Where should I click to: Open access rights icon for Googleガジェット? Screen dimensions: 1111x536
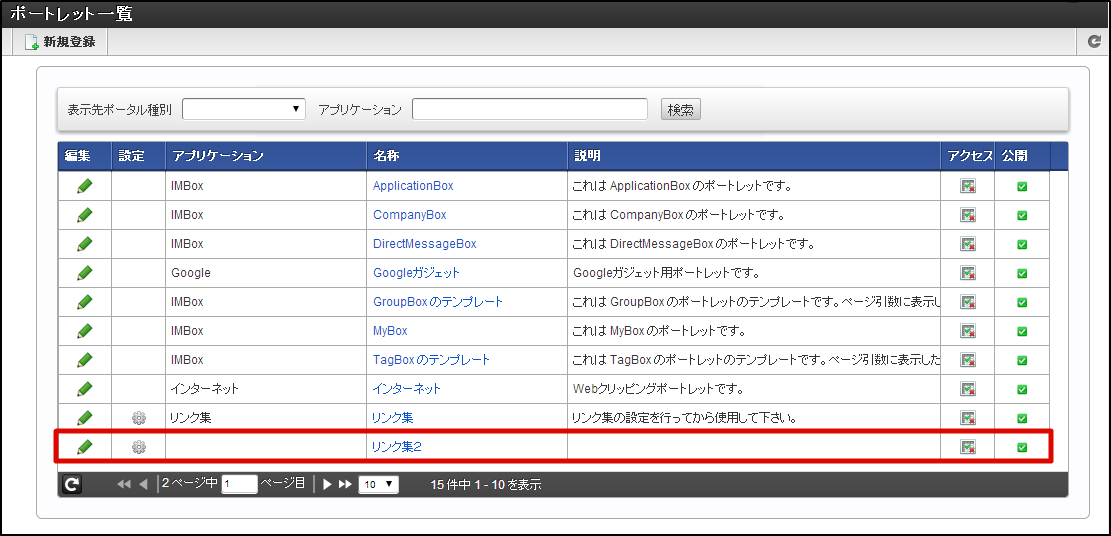point(968,273)
